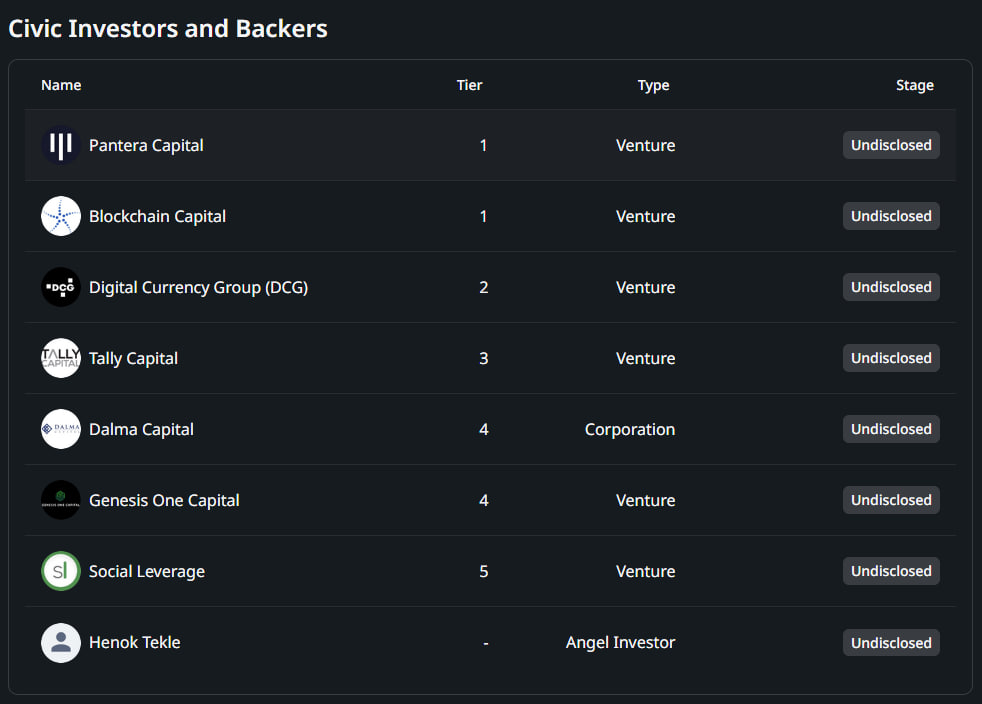Click Venture type in Blockchain Capital row
Image resolution: width=982 pixels, height=704 pixels.
point(646,216)
